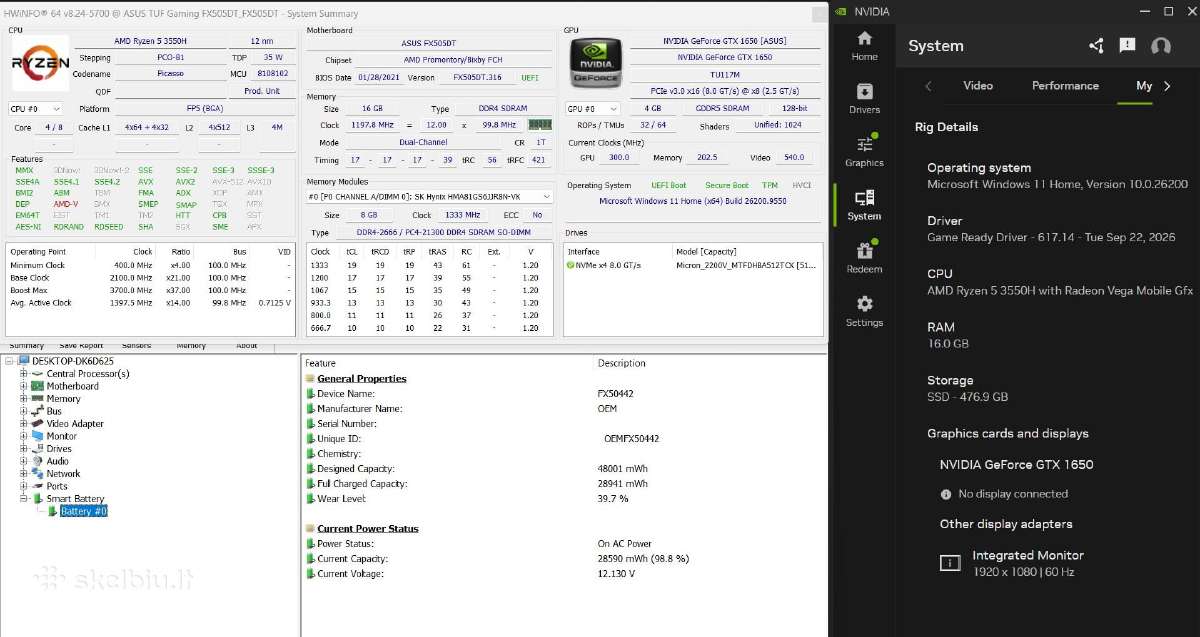Click the Motherboard icon in the tree
Screen dimensions: 1200x637
(38, 386)
